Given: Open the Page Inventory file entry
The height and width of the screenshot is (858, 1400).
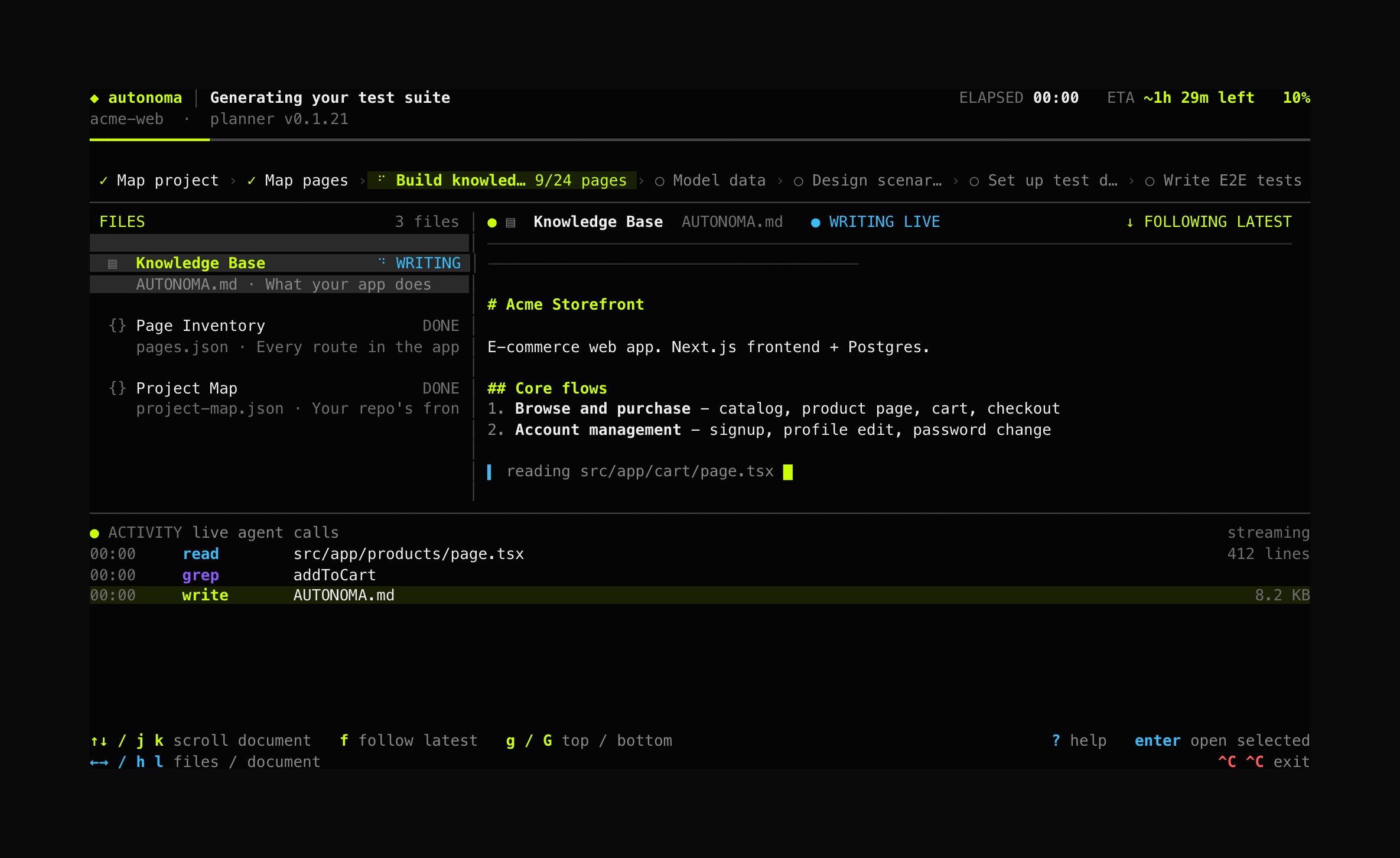Looking at the screenshot, I should (x=279, y=336).
